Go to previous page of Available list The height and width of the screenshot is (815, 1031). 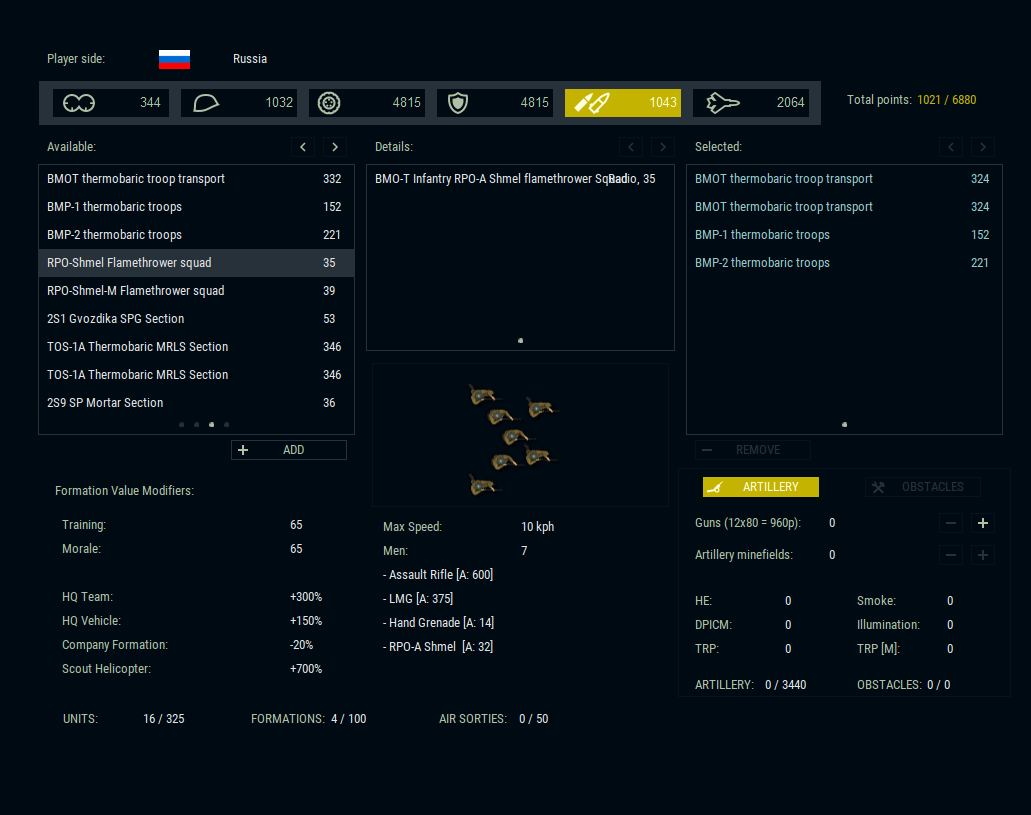click(x=302, y=147)
